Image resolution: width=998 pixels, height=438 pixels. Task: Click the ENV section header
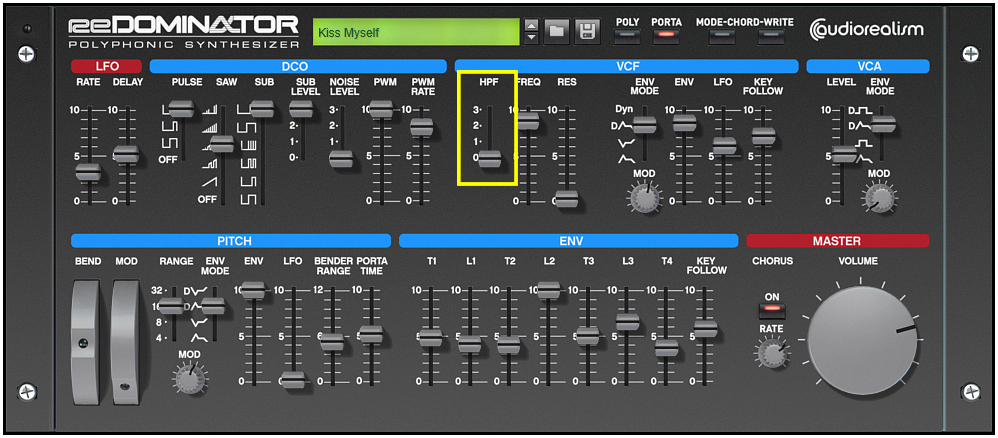[570, 241]
